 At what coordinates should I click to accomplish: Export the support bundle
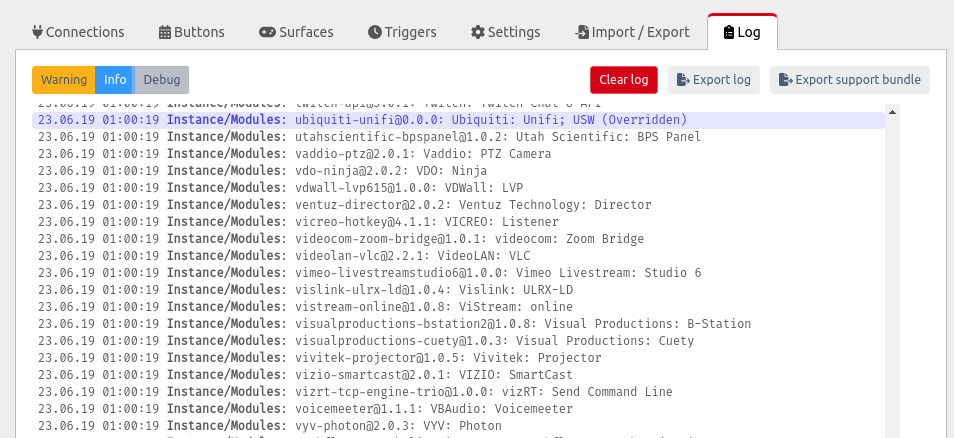850,80
